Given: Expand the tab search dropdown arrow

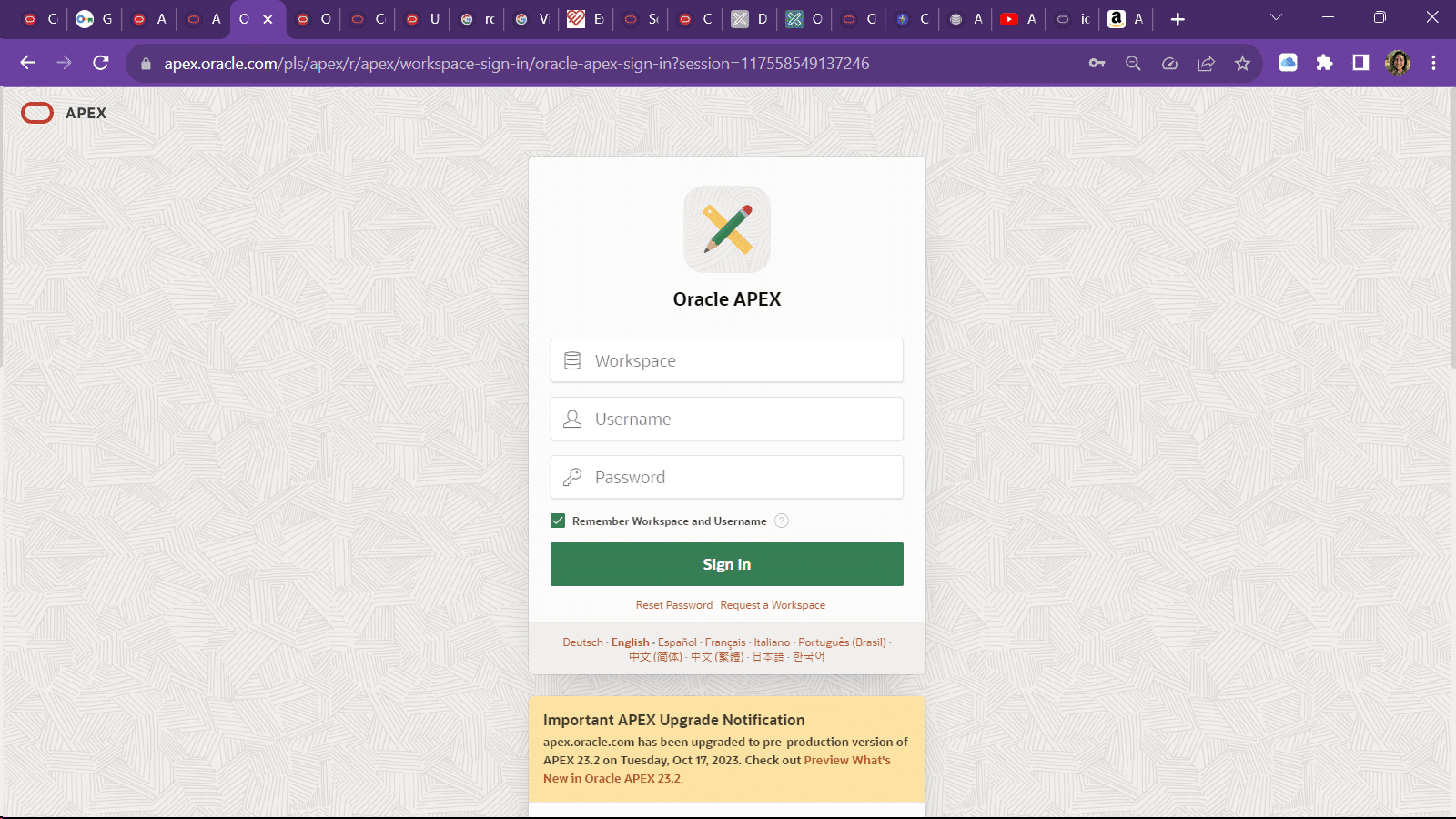Looking at the screenshot, I should [x=1276, y=17].
